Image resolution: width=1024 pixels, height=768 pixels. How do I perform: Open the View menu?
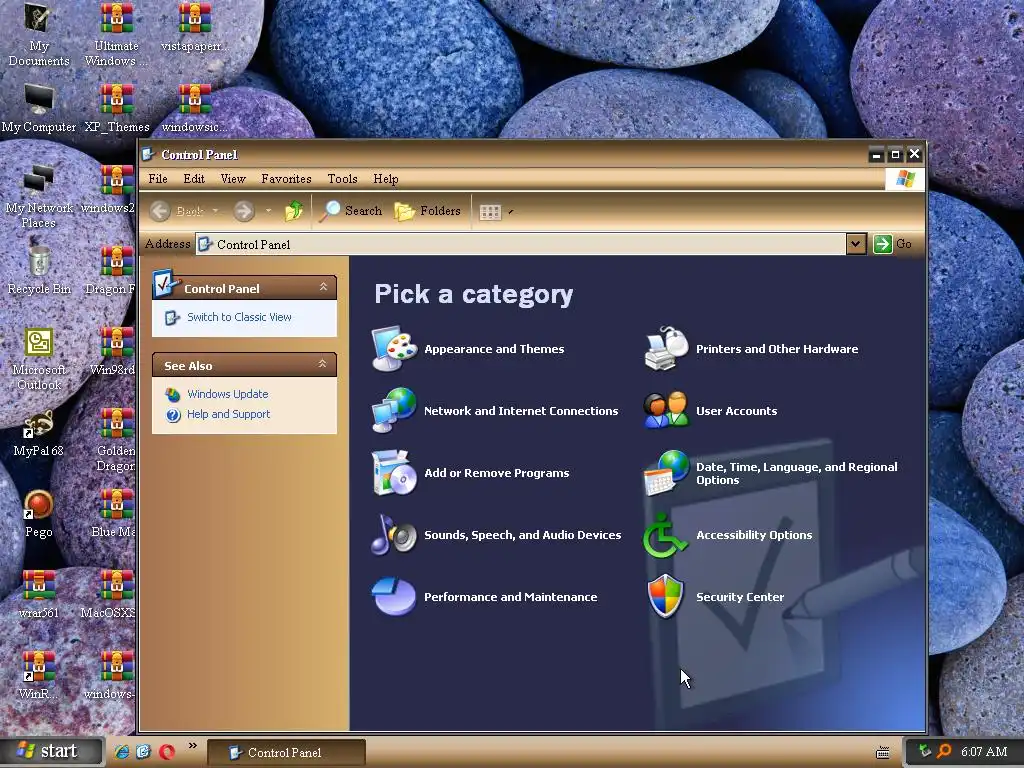(x=232, y=178)
